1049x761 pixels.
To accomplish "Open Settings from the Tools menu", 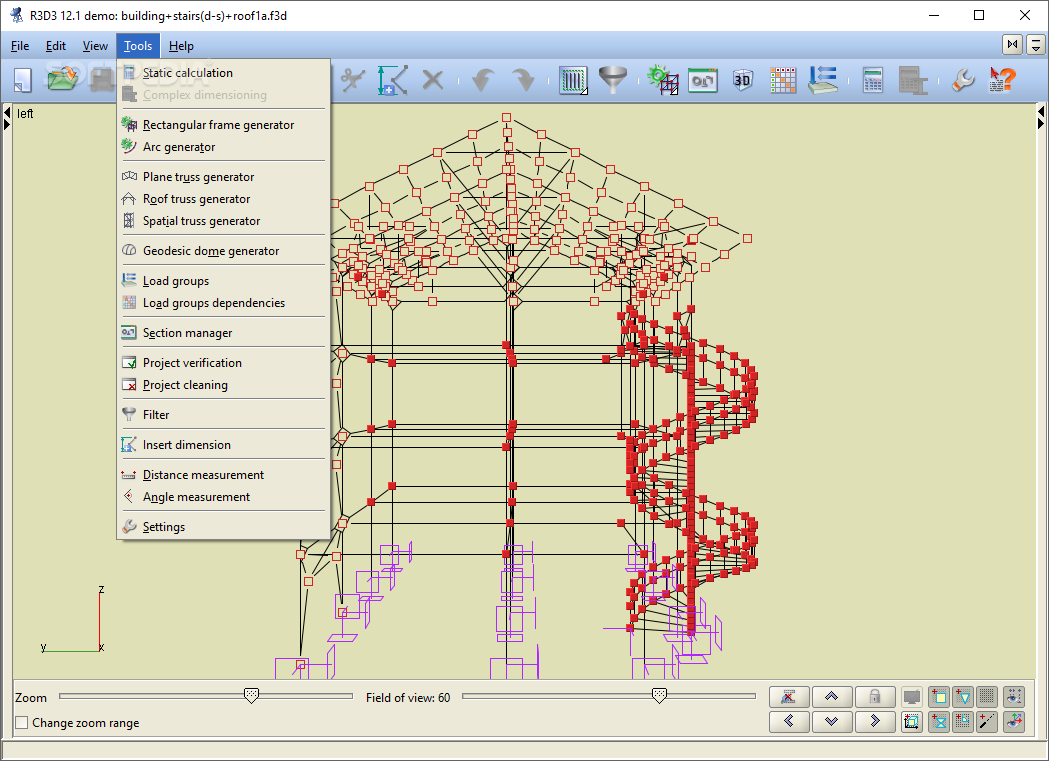I will [x=223, y=527].
